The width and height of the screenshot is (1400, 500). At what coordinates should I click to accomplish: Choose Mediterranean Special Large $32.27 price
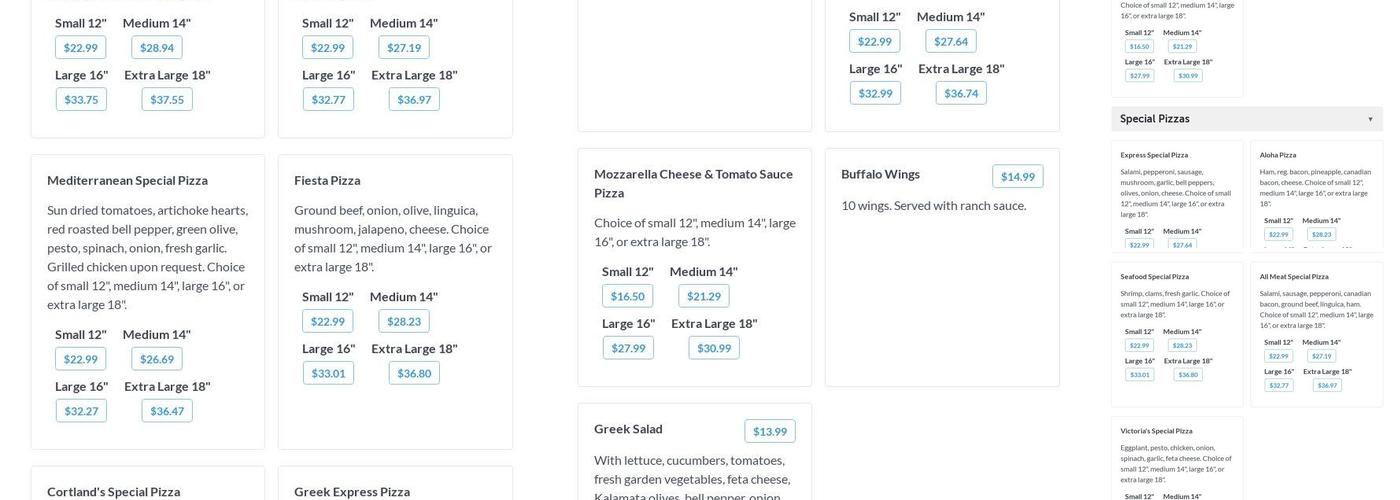(81, 411)
